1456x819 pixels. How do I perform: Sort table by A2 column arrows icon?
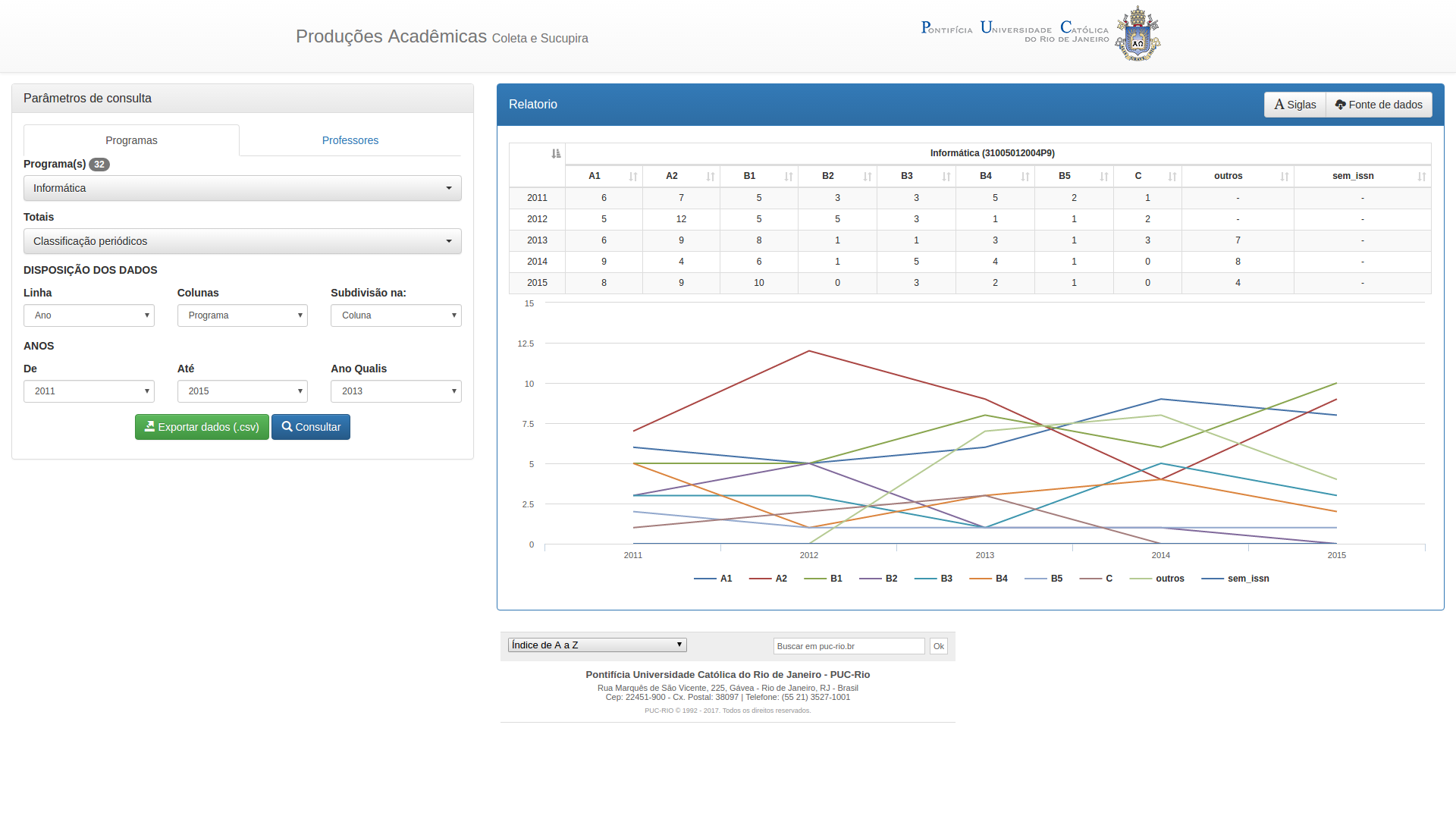click(x=711, y=177)
